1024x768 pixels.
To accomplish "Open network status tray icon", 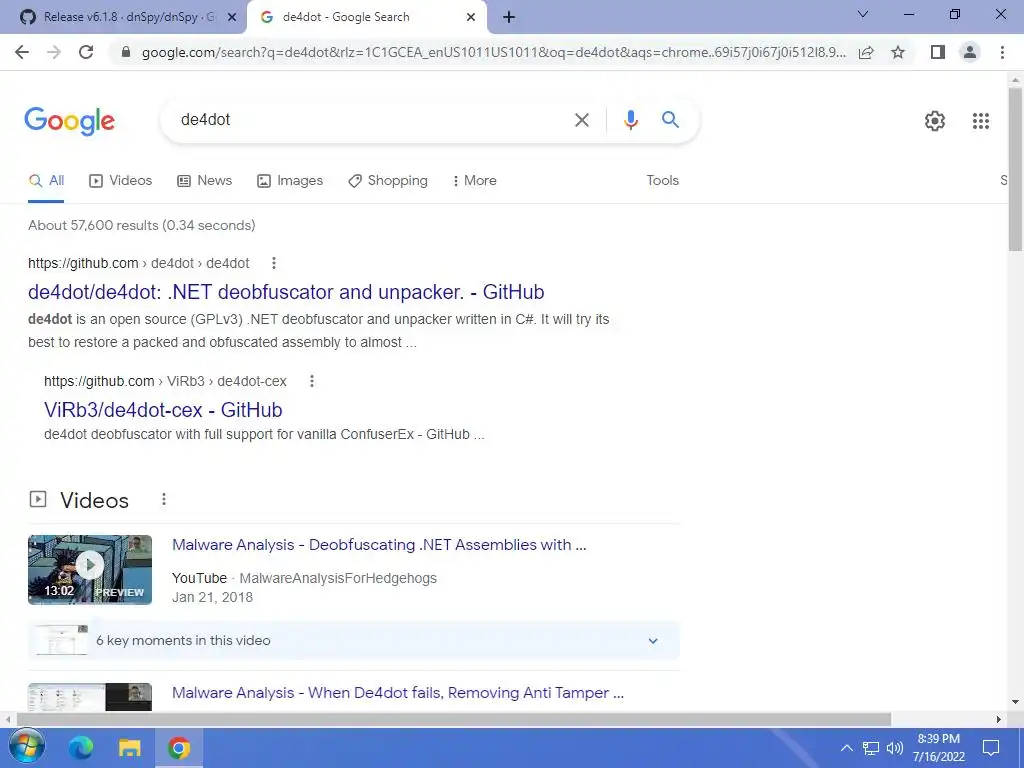I will coord(871,748).
